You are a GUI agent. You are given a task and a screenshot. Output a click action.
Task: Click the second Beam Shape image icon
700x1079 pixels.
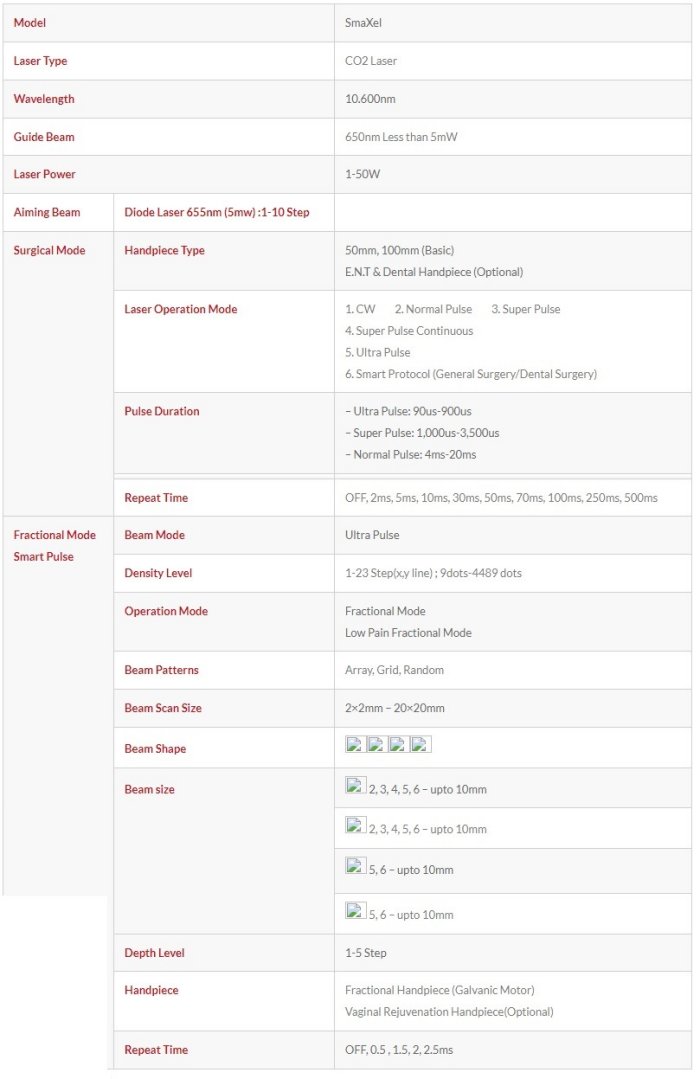[x=377, y=745]
